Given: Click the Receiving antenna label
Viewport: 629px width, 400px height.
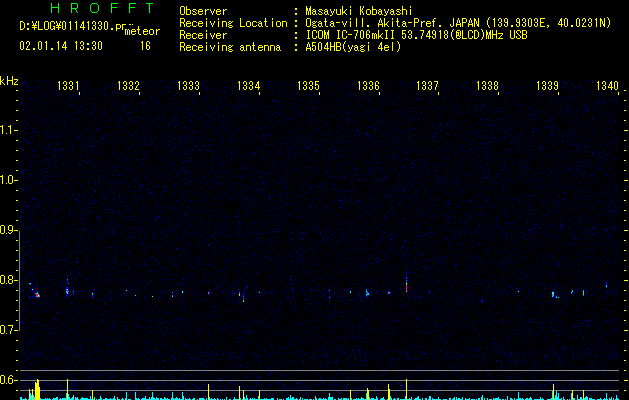Looking at the screenshot, I should pyautogui.click(x=230, y=47).
